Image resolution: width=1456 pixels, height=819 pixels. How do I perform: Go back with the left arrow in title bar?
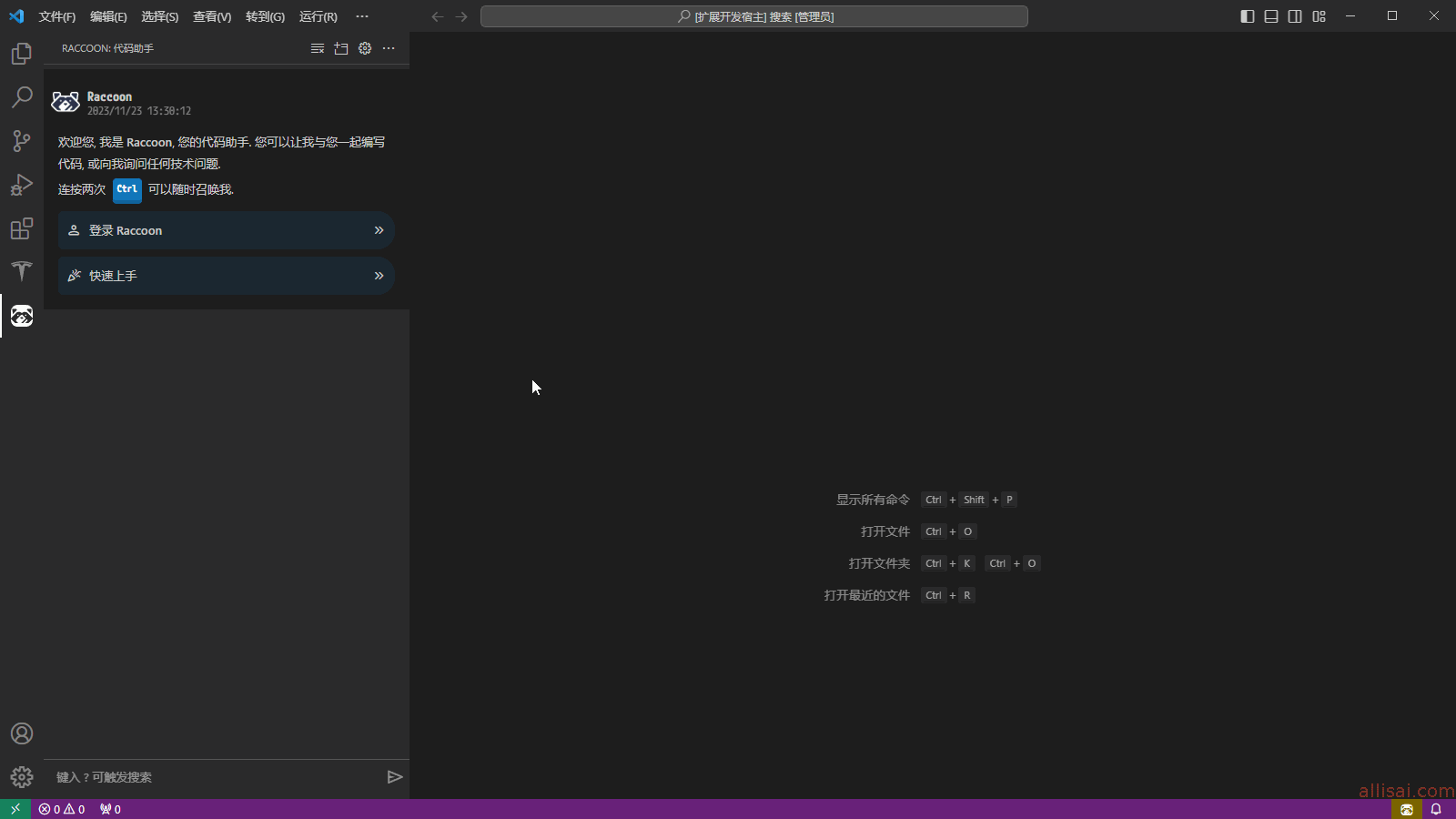pos(438,16)
